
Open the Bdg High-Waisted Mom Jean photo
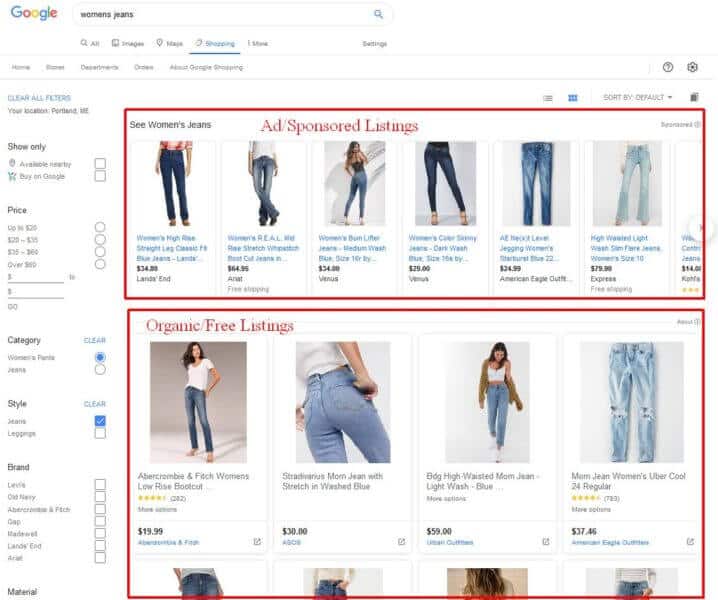tap(487, 402)
